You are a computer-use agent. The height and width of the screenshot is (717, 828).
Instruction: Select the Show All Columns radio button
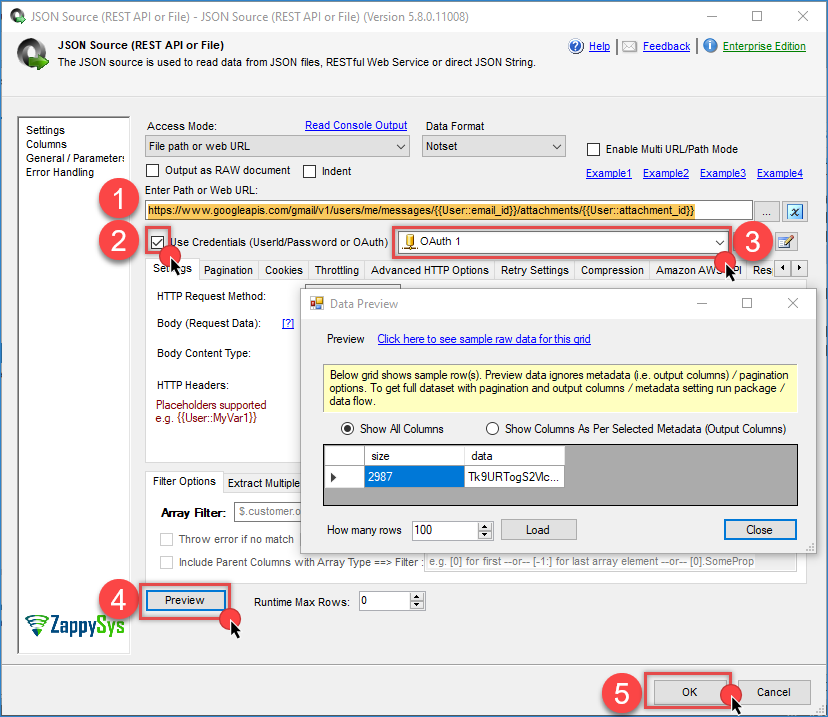click(348, 429)
